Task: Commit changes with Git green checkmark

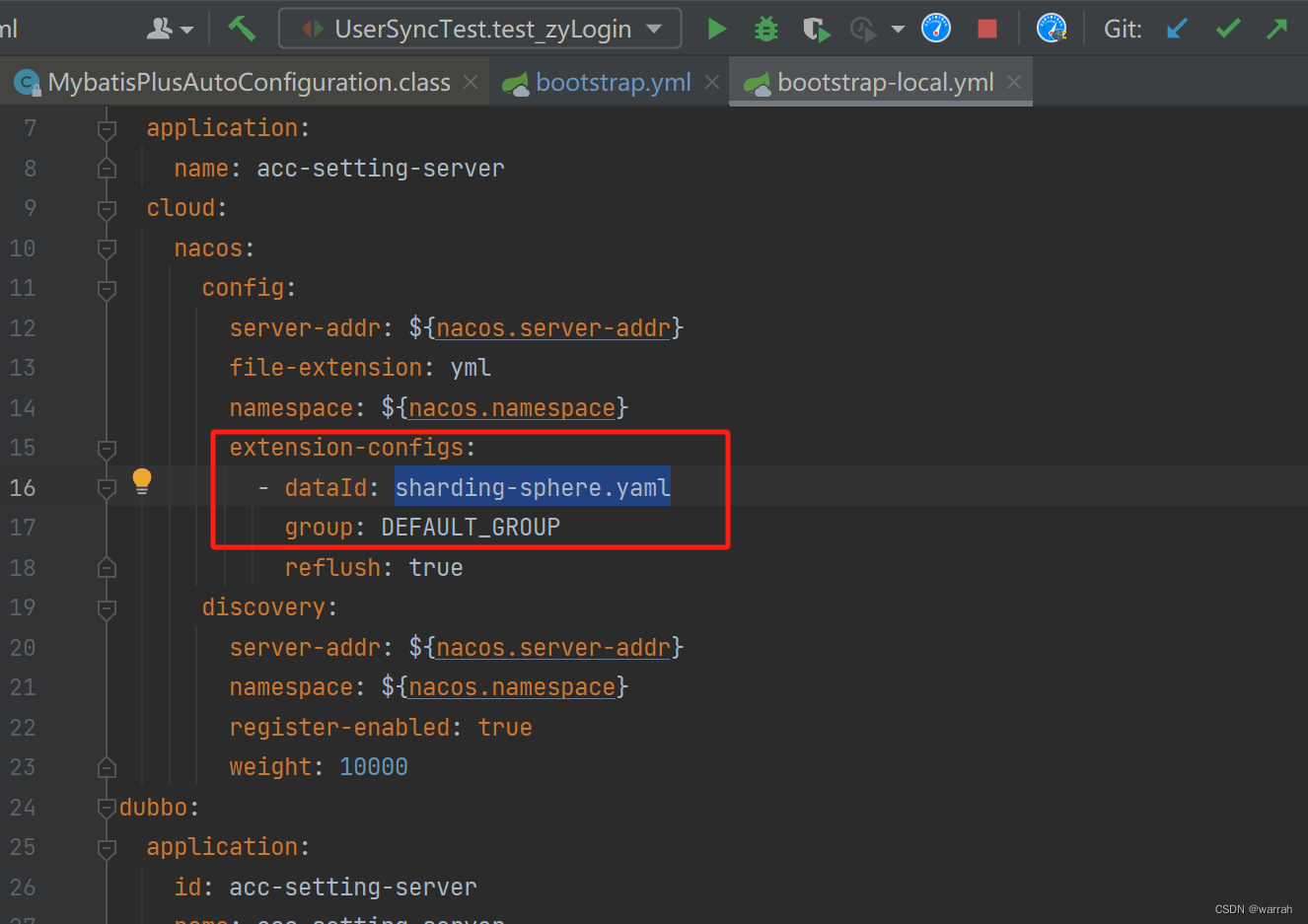Action: pos(1228,29)
